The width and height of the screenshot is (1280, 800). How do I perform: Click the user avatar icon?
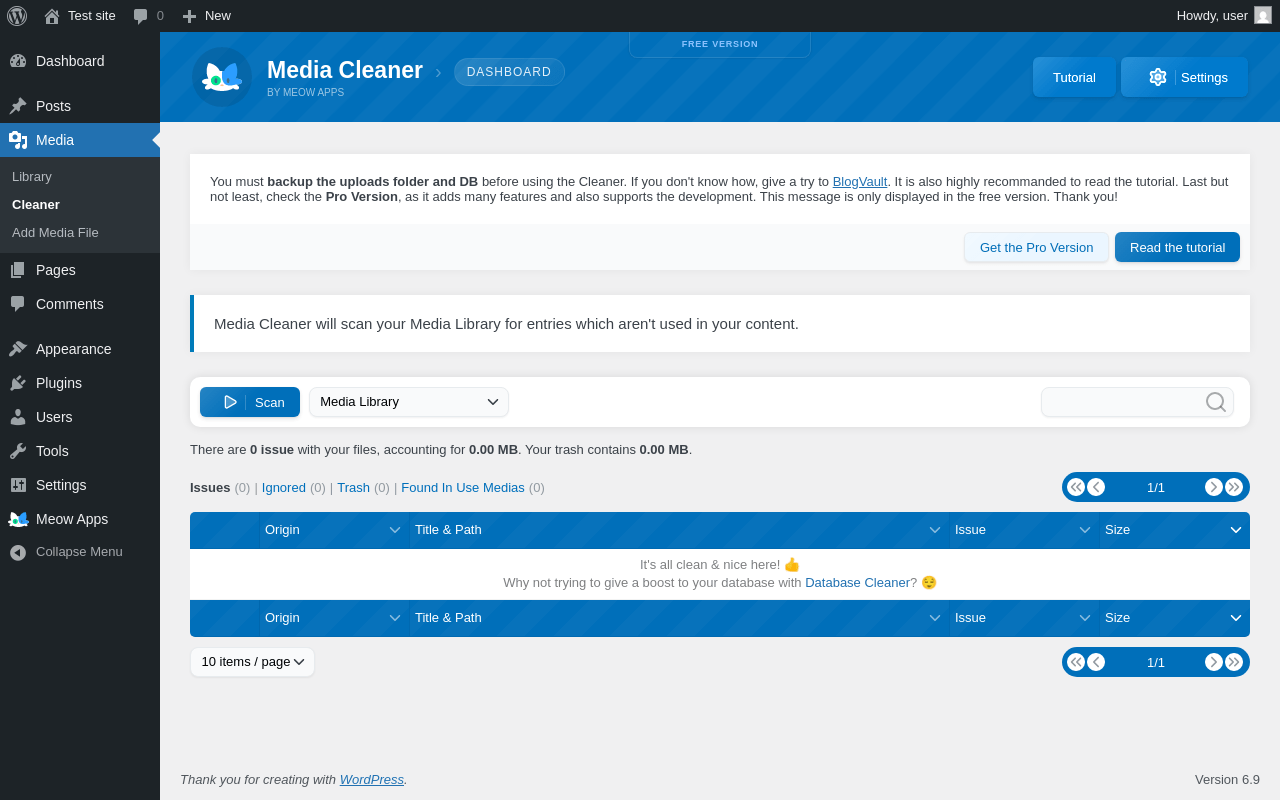(x=1263, y=15)
